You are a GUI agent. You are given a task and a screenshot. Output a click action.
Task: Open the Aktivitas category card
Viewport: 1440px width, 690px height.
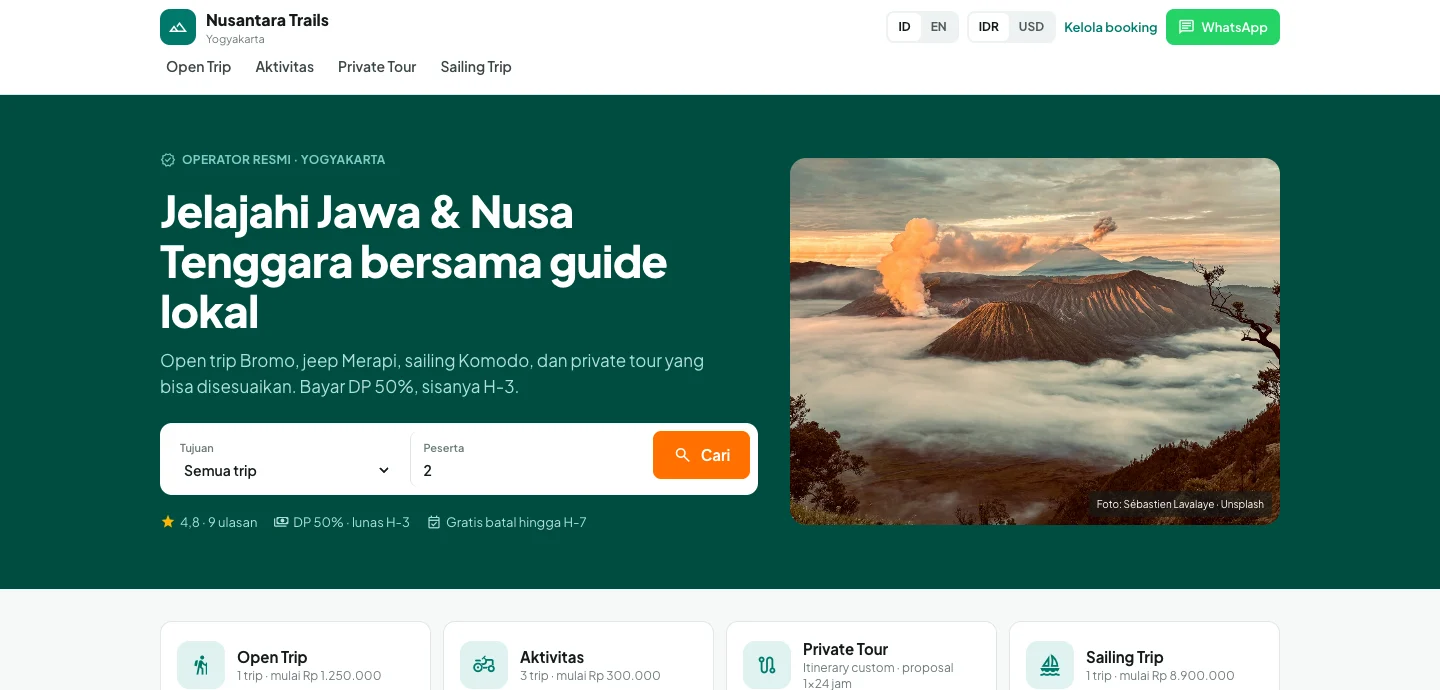point(578,656)
